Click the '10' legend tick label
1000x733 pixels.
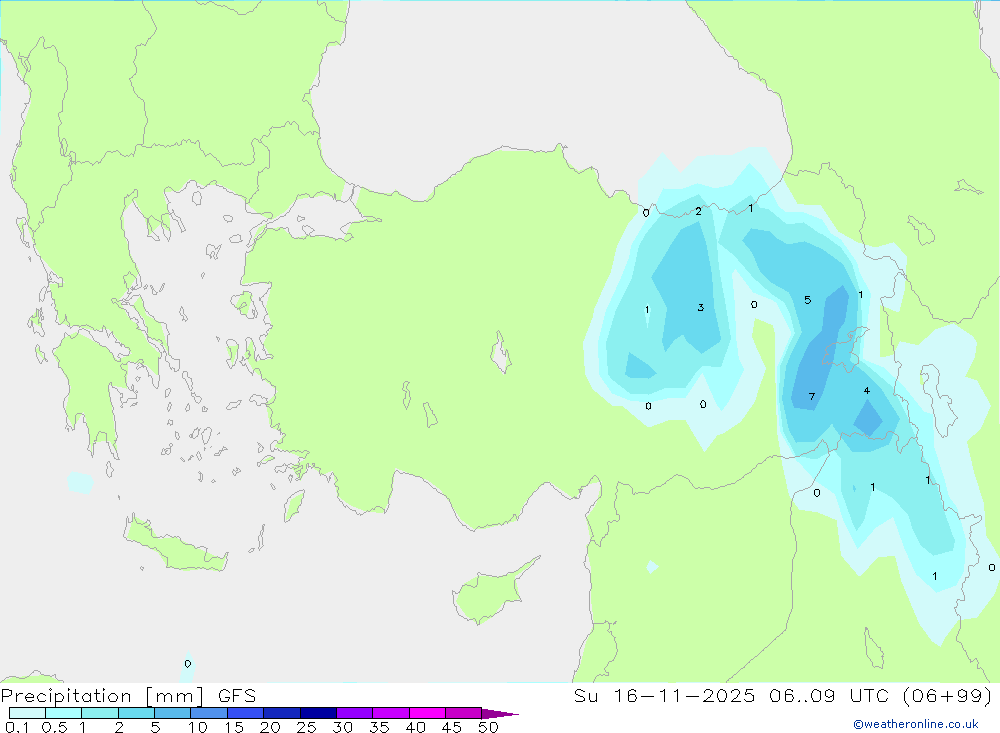197,727
